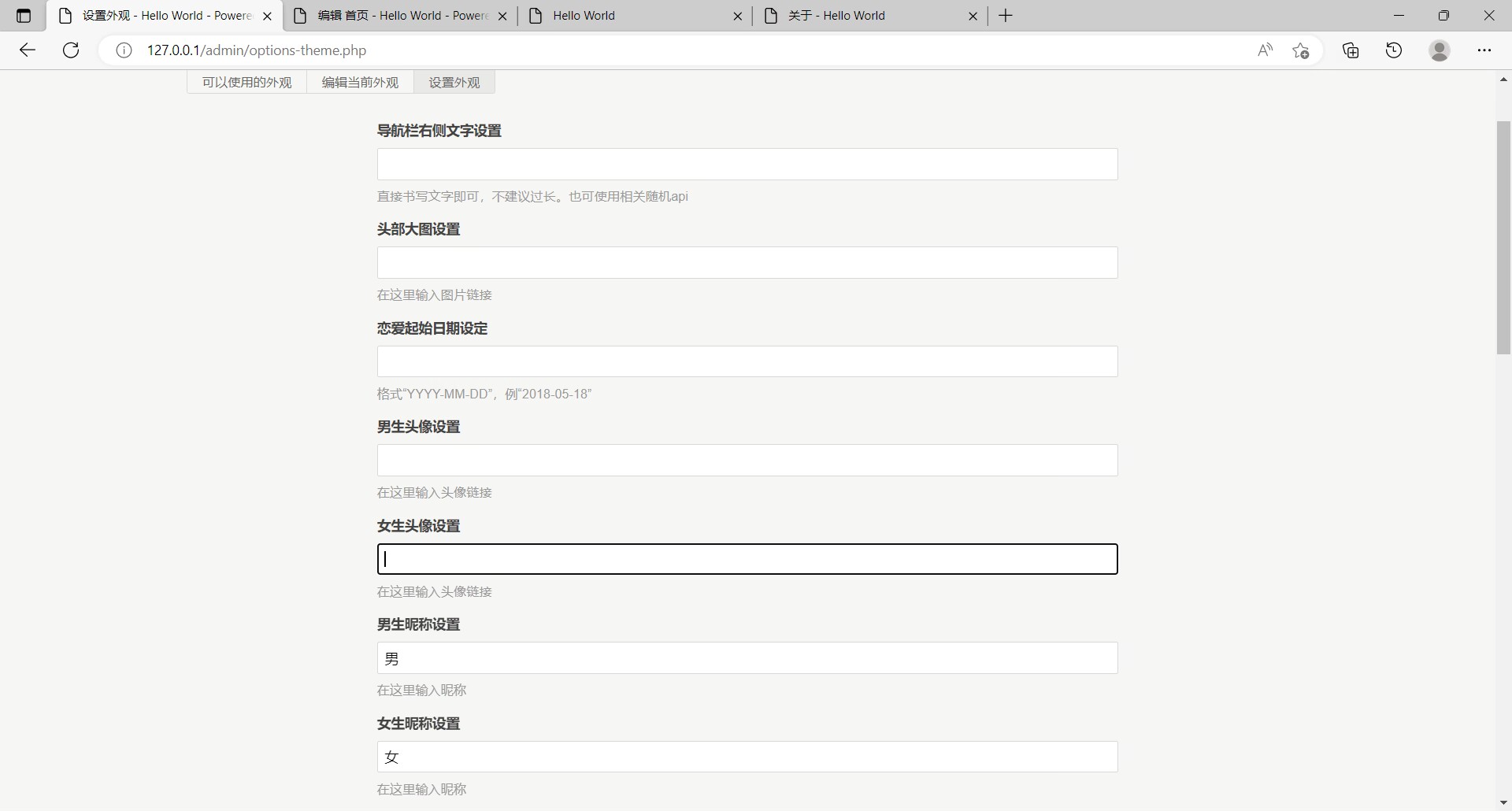
Task: Focus the 头部大图设置 input
Action: coord(747,263)
